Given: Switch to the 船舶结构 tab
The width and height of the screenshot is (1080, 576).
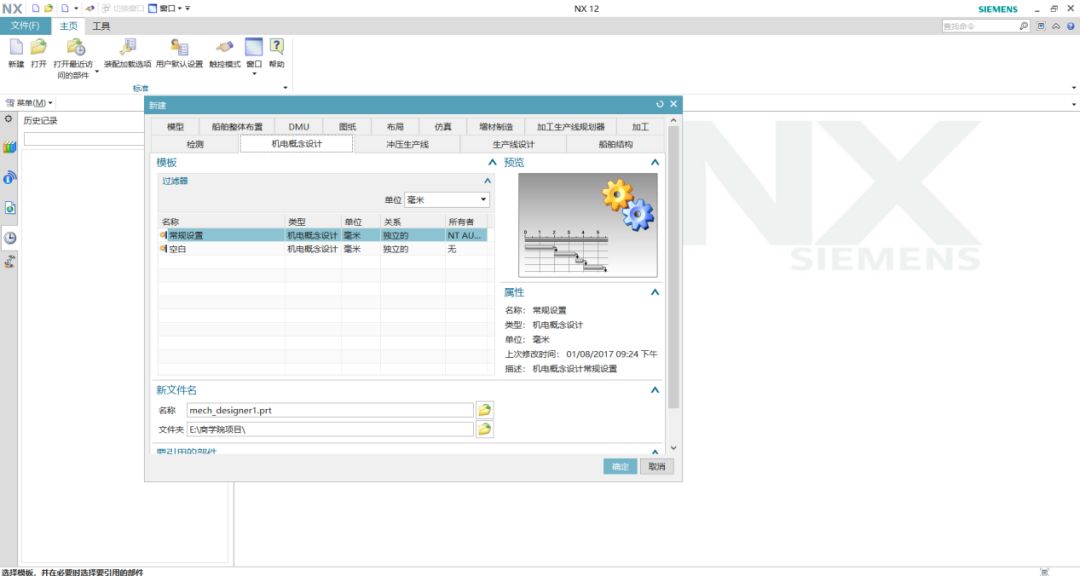Looking at the screenshot, I should [616, 144].
